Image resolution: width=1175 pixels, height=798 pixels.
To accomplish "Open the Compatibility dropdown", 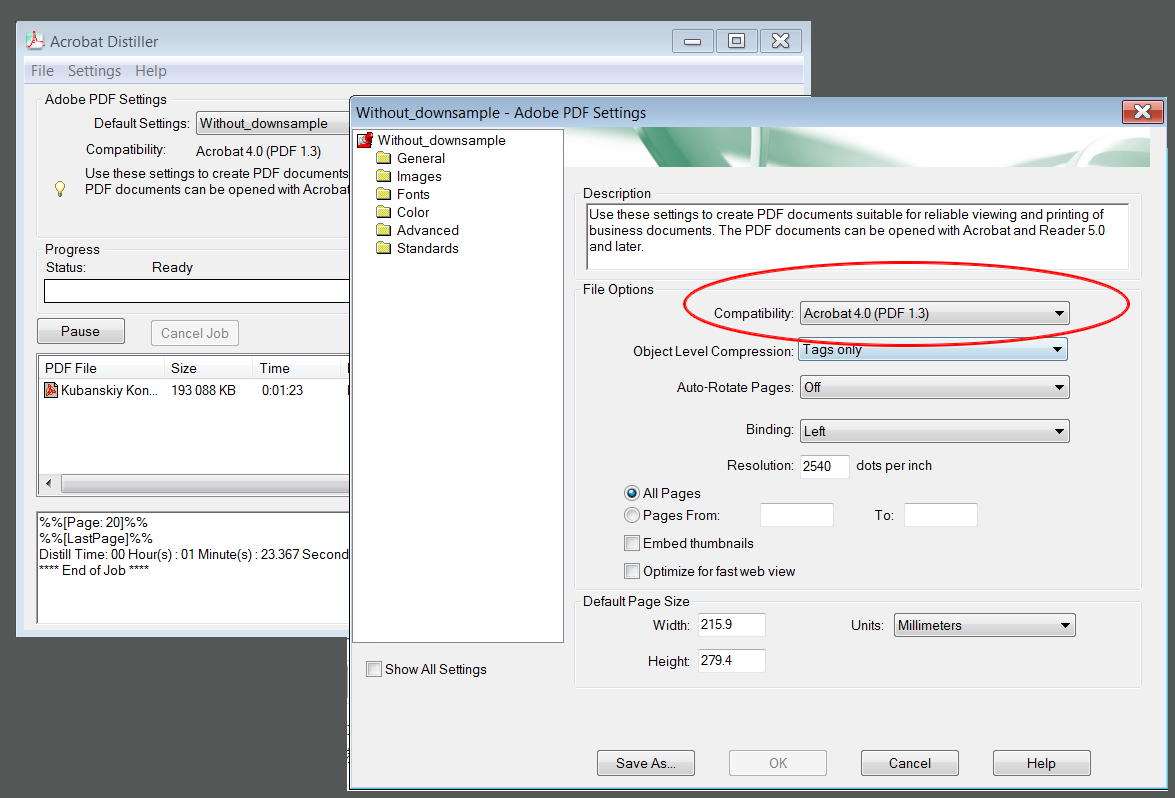I will point(934,313).
